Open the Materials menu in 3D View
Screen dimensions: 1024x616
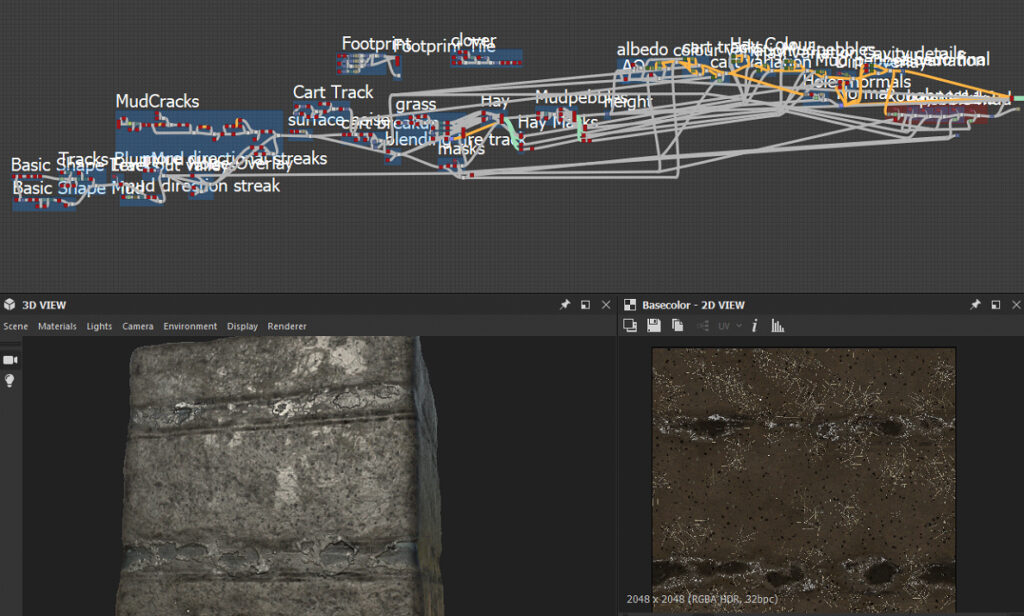click(57, 326)
